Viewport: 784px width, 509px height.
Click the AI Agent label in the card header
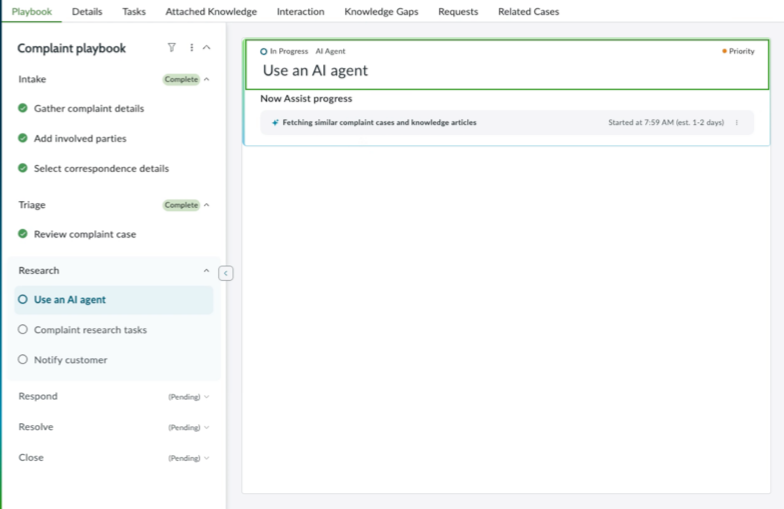click(x=330, y=52)
